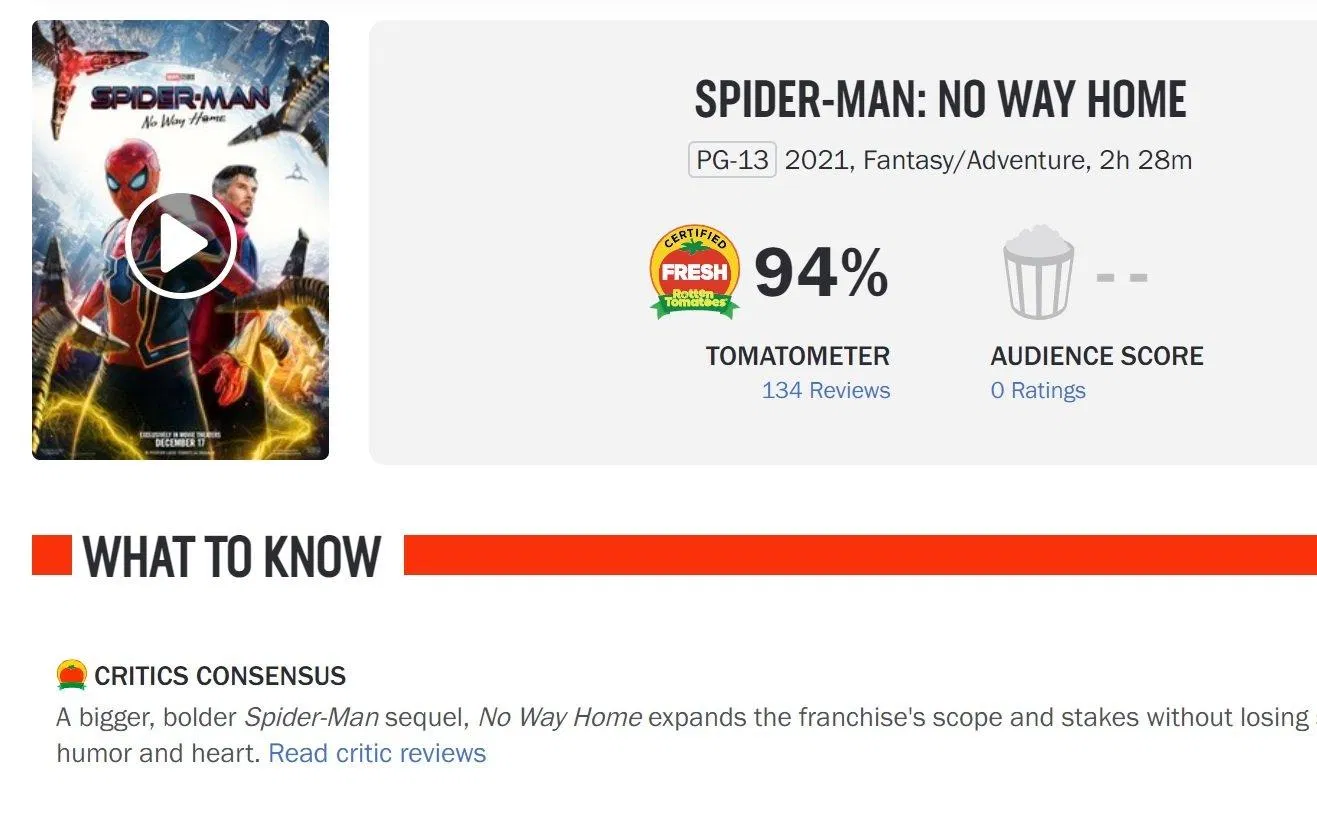Click the empty popcorn bucket icon

point(1038,272)
